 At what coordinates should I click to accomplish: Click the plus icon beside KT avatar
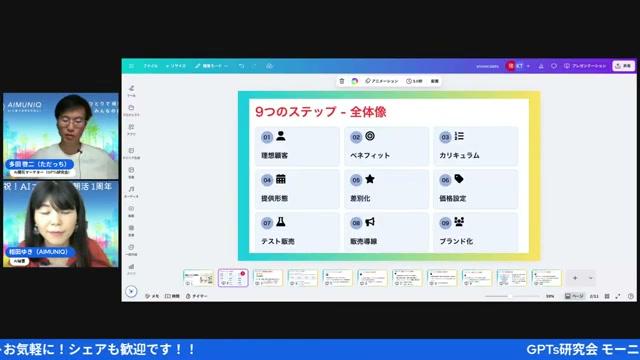point(528,66)
